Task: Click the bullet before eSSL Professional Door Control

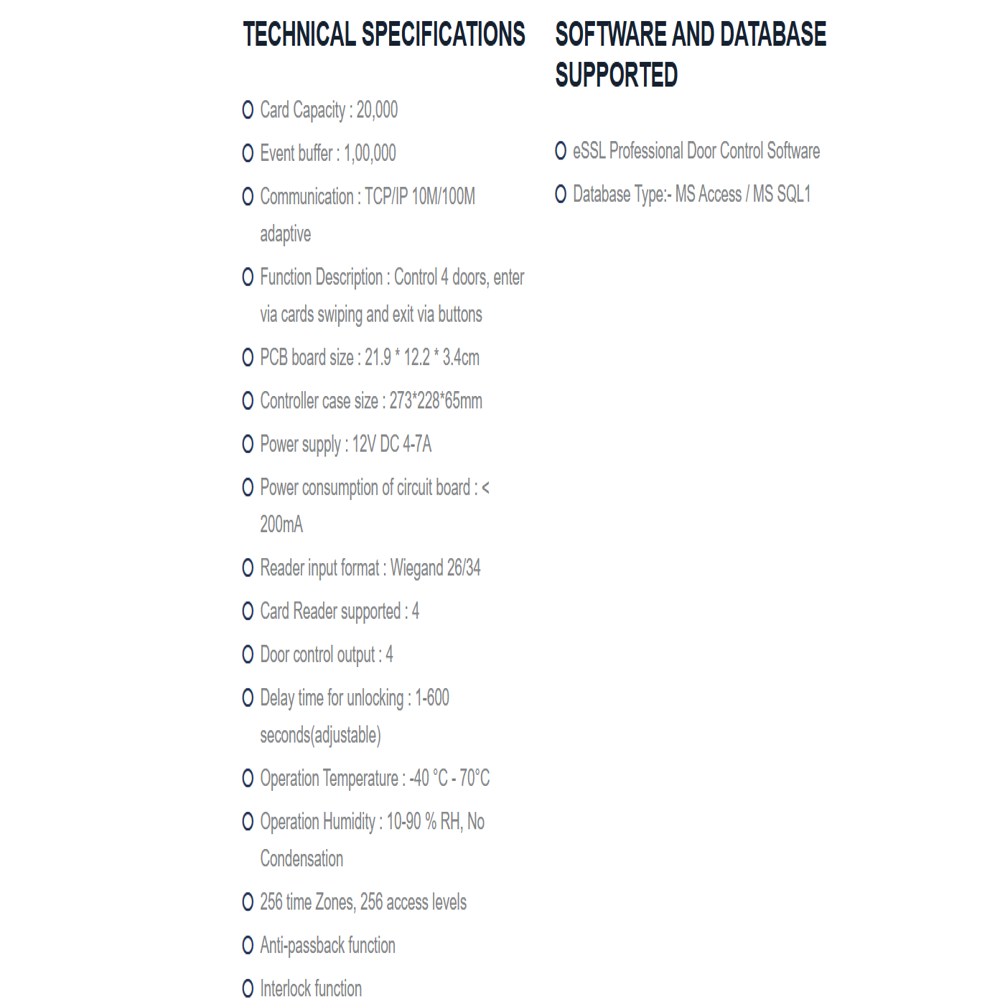Action: point(560,151)
